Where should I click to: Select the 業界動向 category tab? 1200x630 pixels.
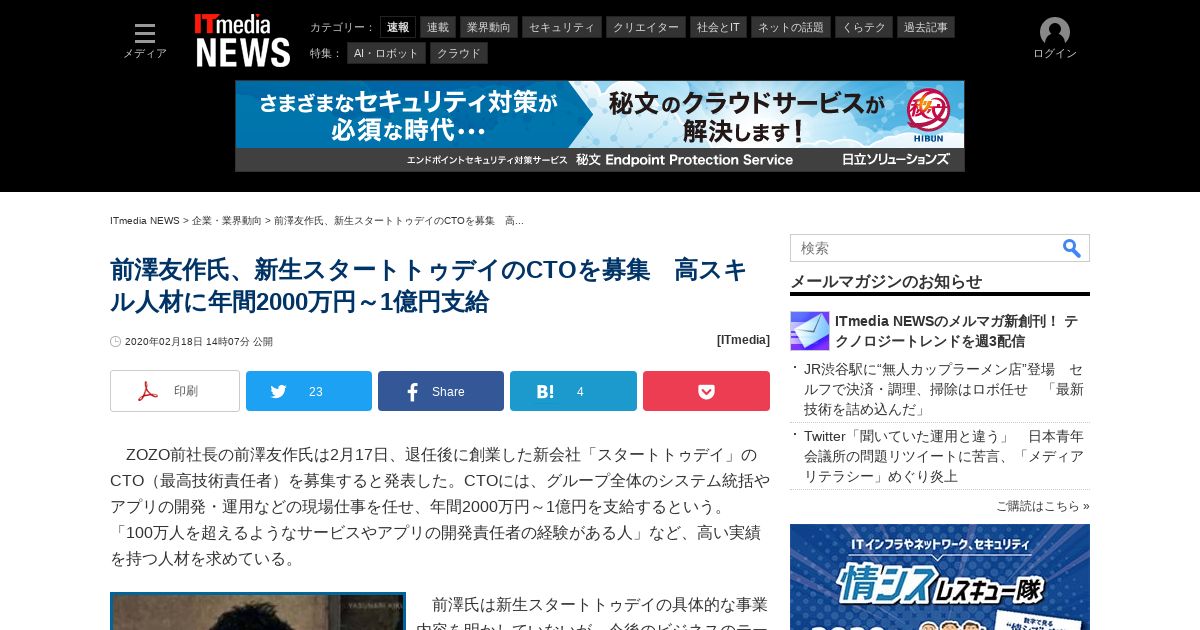489,27
